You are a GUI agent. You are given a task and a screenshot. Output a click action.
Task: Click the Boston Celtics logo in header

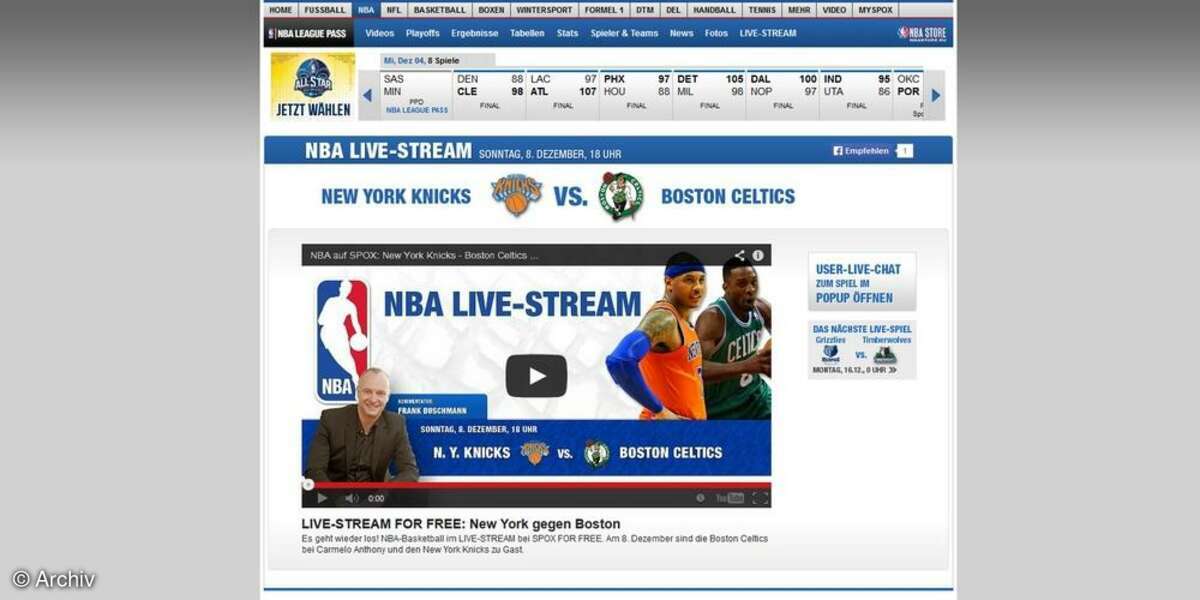pos(621,196)
